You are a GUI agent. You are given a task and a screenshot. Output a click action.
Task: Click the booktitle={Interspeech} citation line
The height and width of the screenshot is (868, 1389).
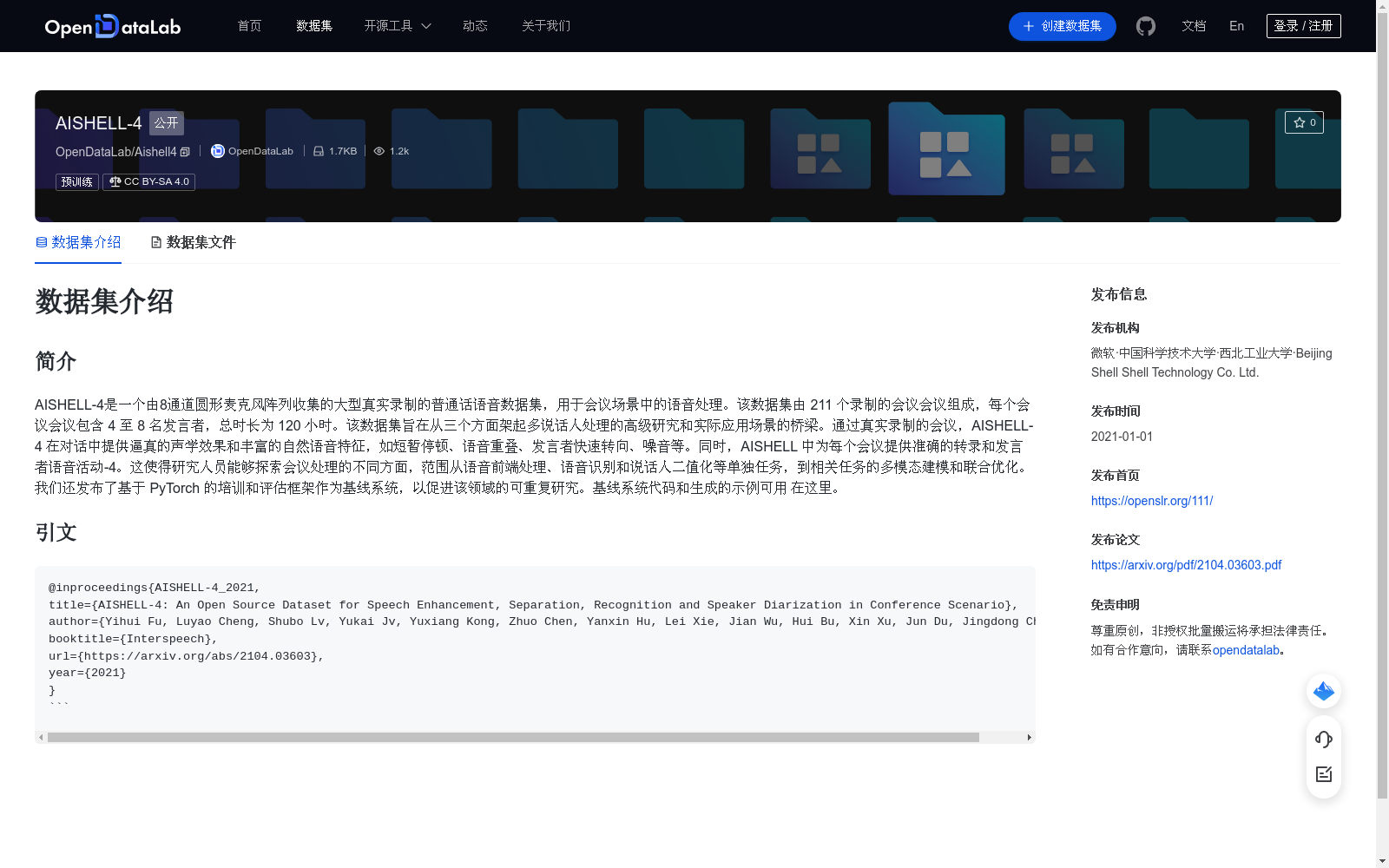[x=133, y=639]
